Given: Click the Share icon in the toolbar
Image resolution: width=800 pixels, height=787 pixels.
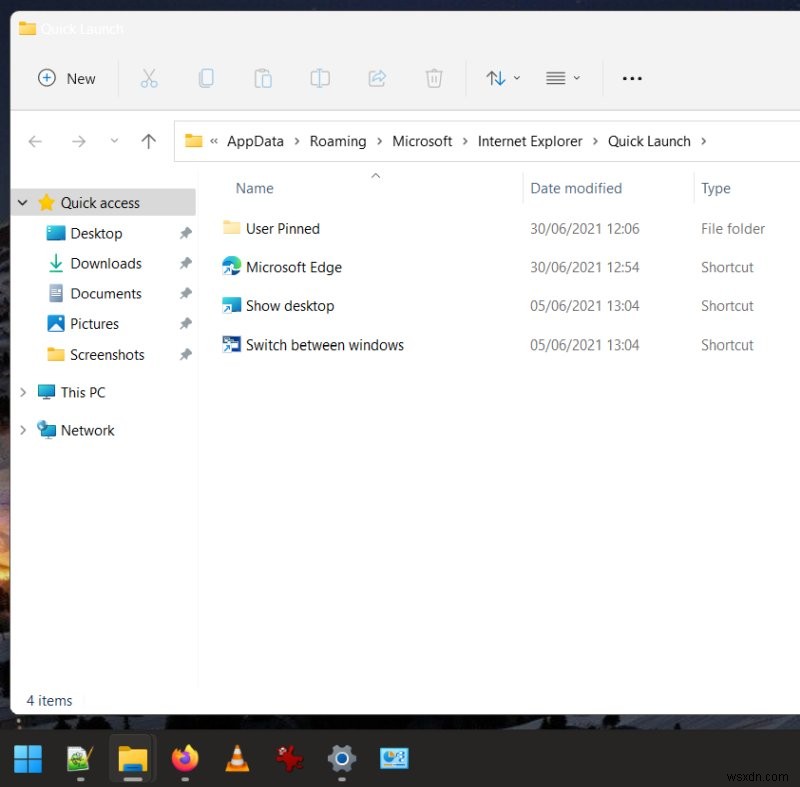Looking at the screenshot, I should tap(377, 78).
